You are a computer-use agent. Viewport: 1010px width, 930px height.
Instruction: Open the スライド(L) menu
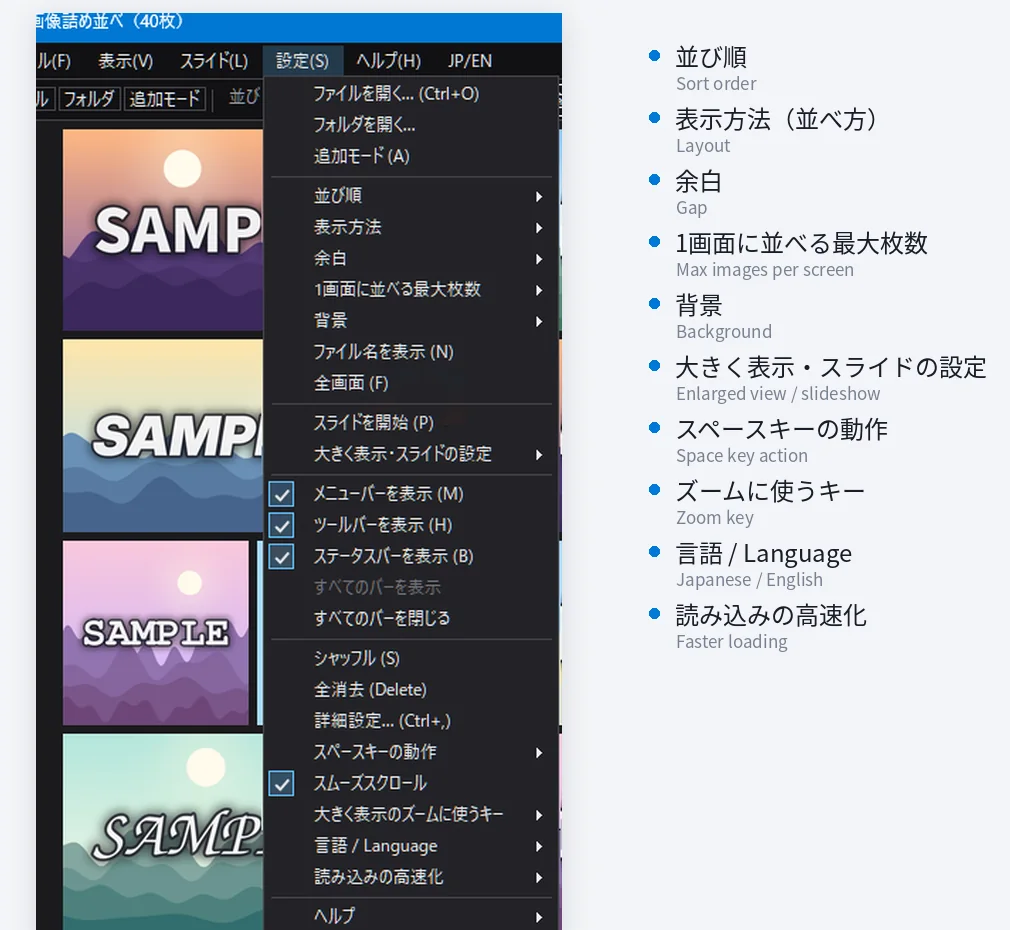click(x=214, y=61)
